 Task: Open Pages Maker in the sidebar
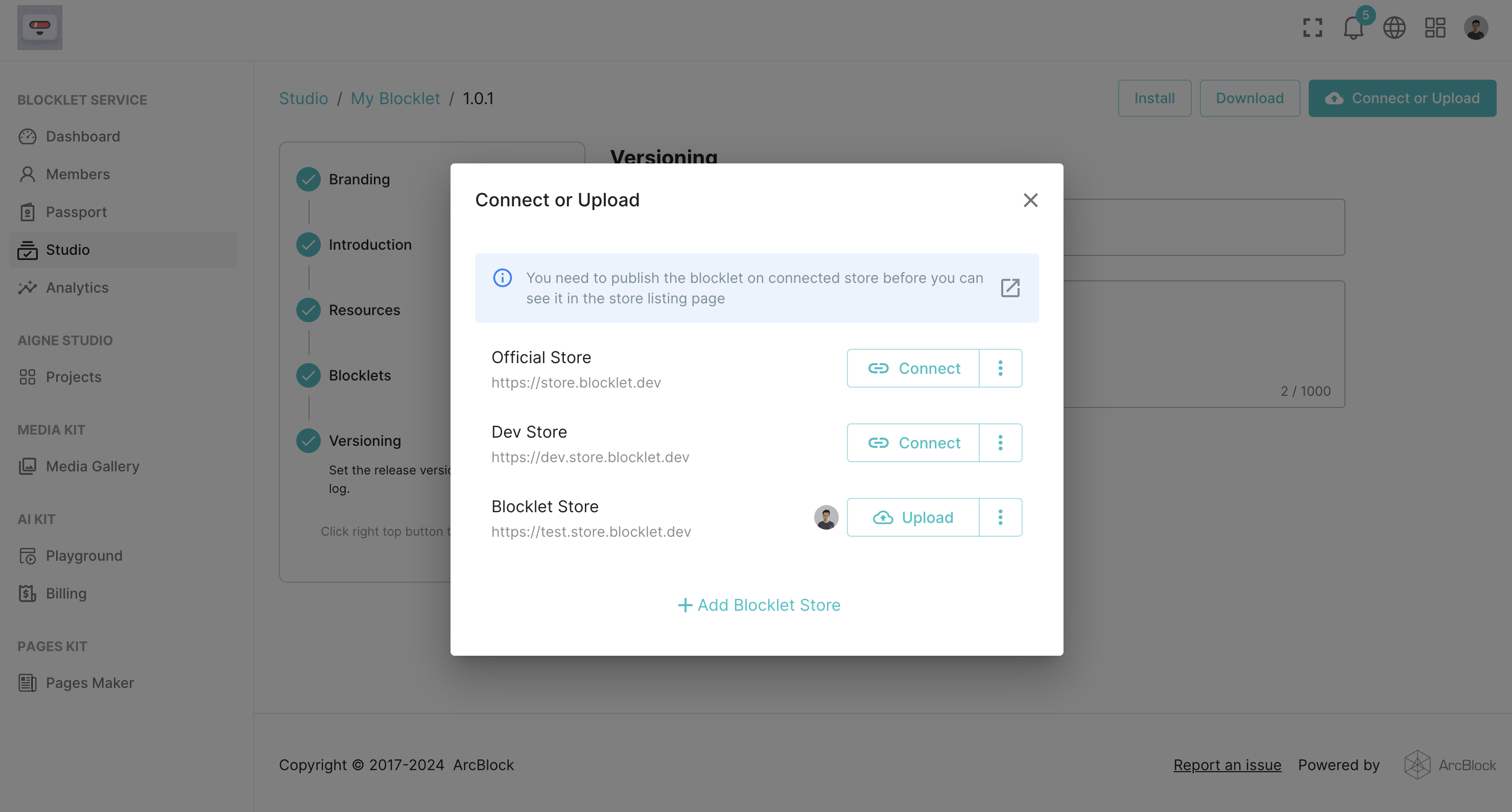[x=123, y=683]
